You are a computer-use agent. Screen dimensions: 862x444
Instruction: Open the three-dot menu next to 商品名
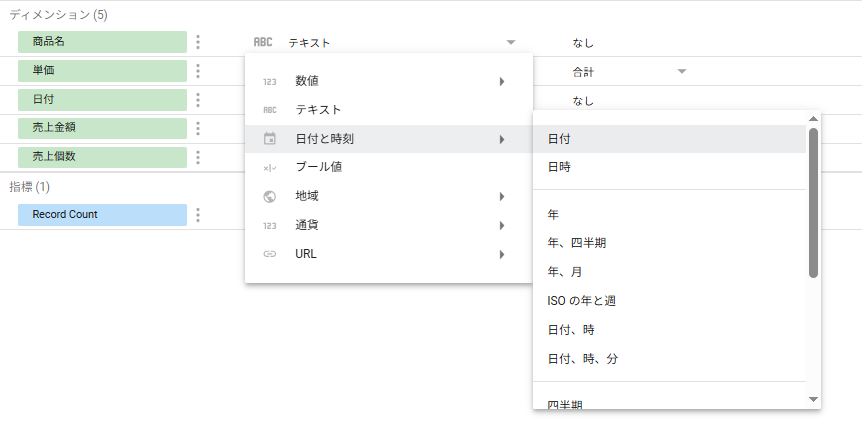(x=198, y=42)
